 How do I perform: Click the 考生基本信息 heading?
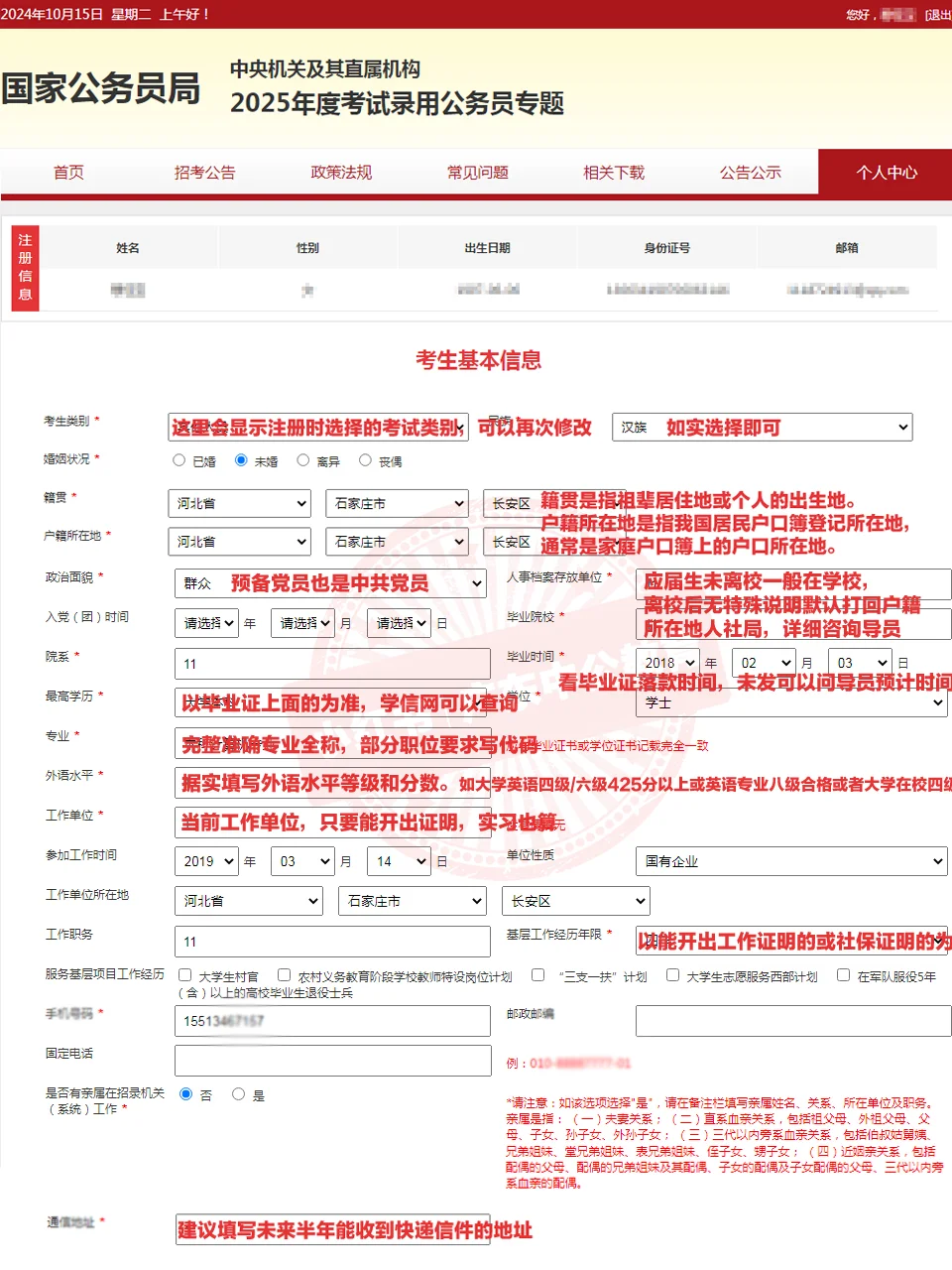tap(478, 360)
